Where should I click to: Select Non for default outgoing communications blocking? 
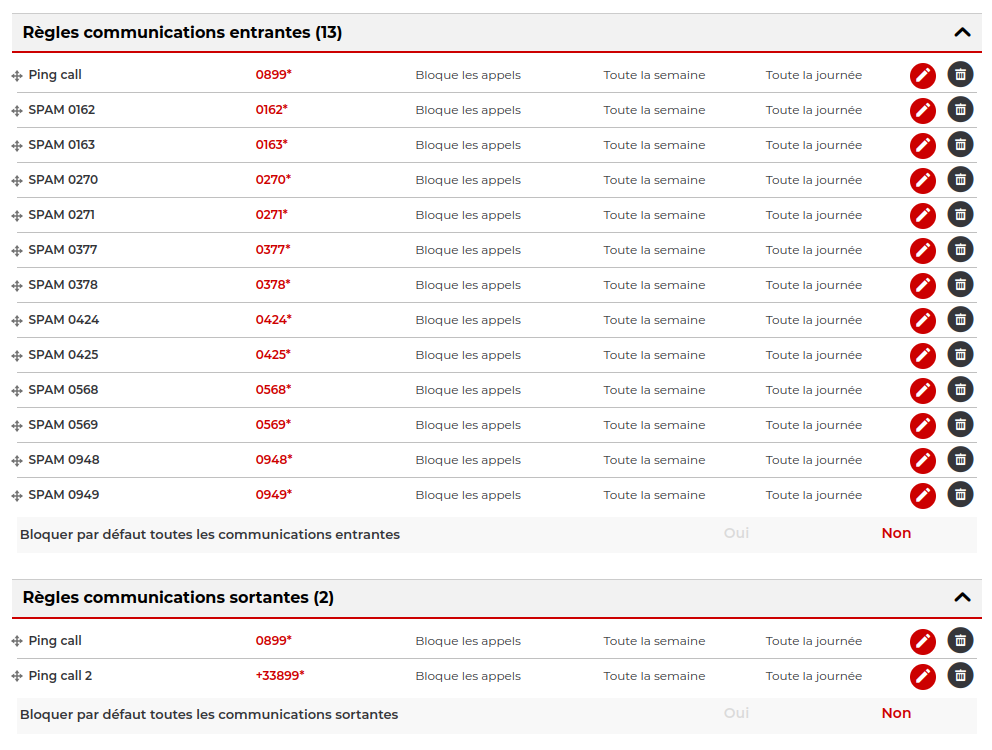pos(896,714)
